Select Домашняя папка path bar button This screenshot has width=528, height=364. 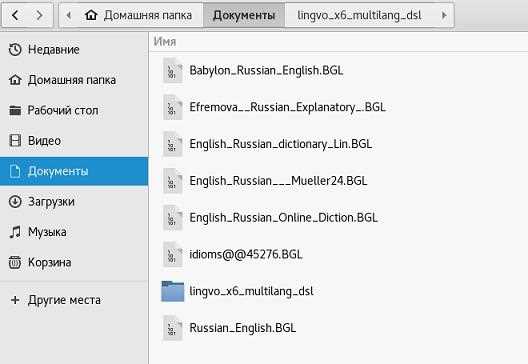tap(138, 15)
